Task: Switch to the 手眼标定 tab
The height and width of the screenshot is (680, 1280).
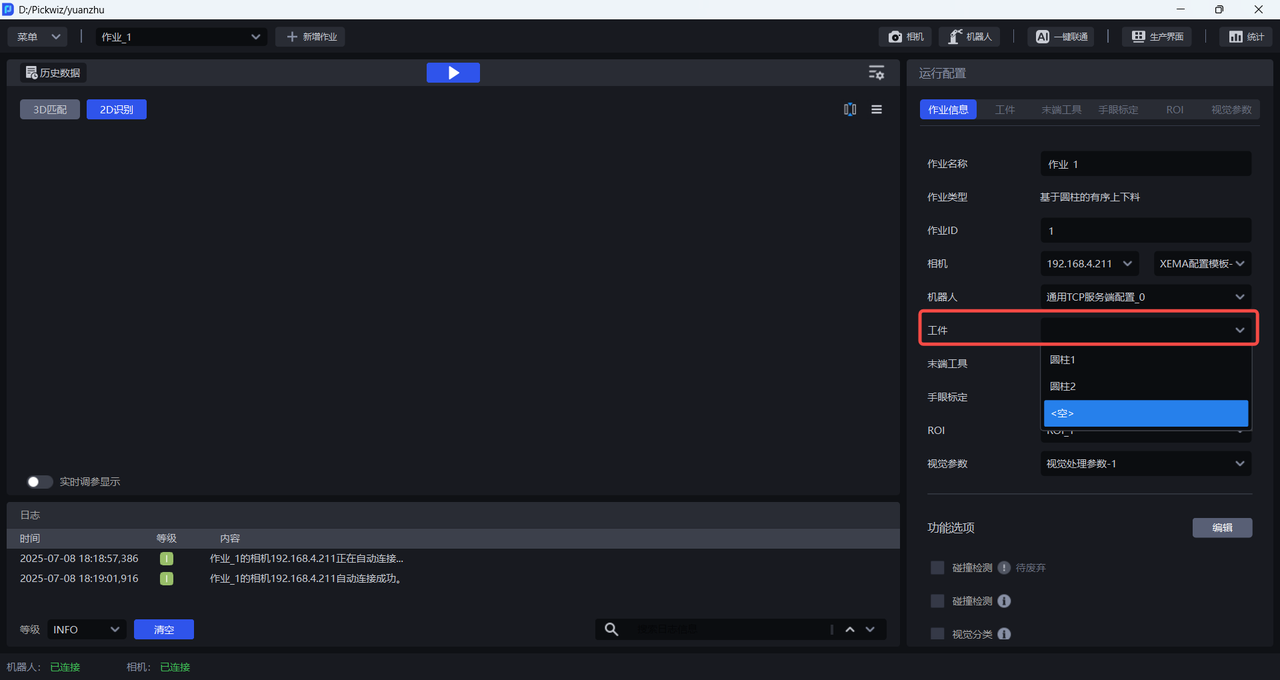Action: tap(1118, 110)
